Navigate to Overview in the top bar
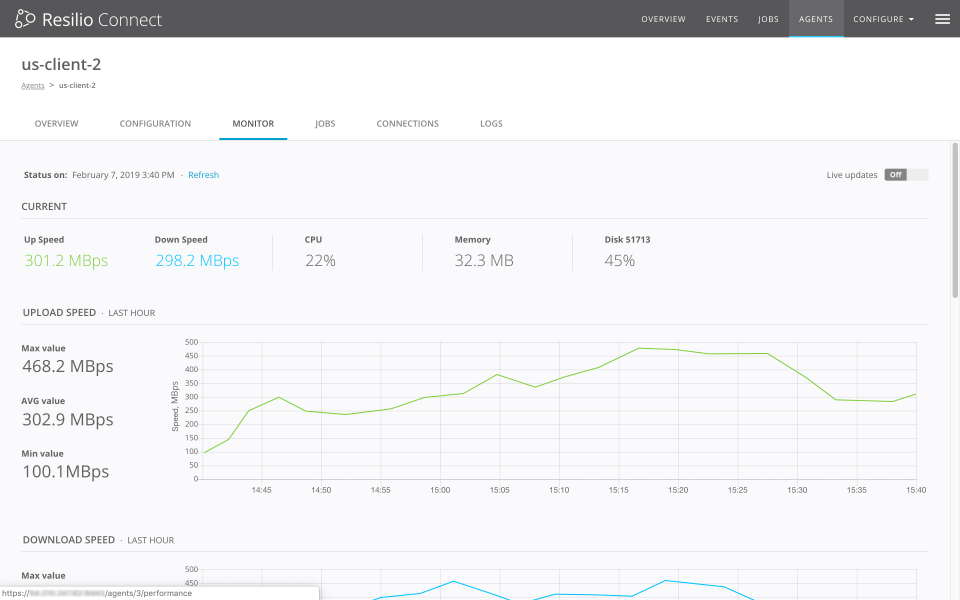This screenshot has height=600, width=960. coord(663,18)
